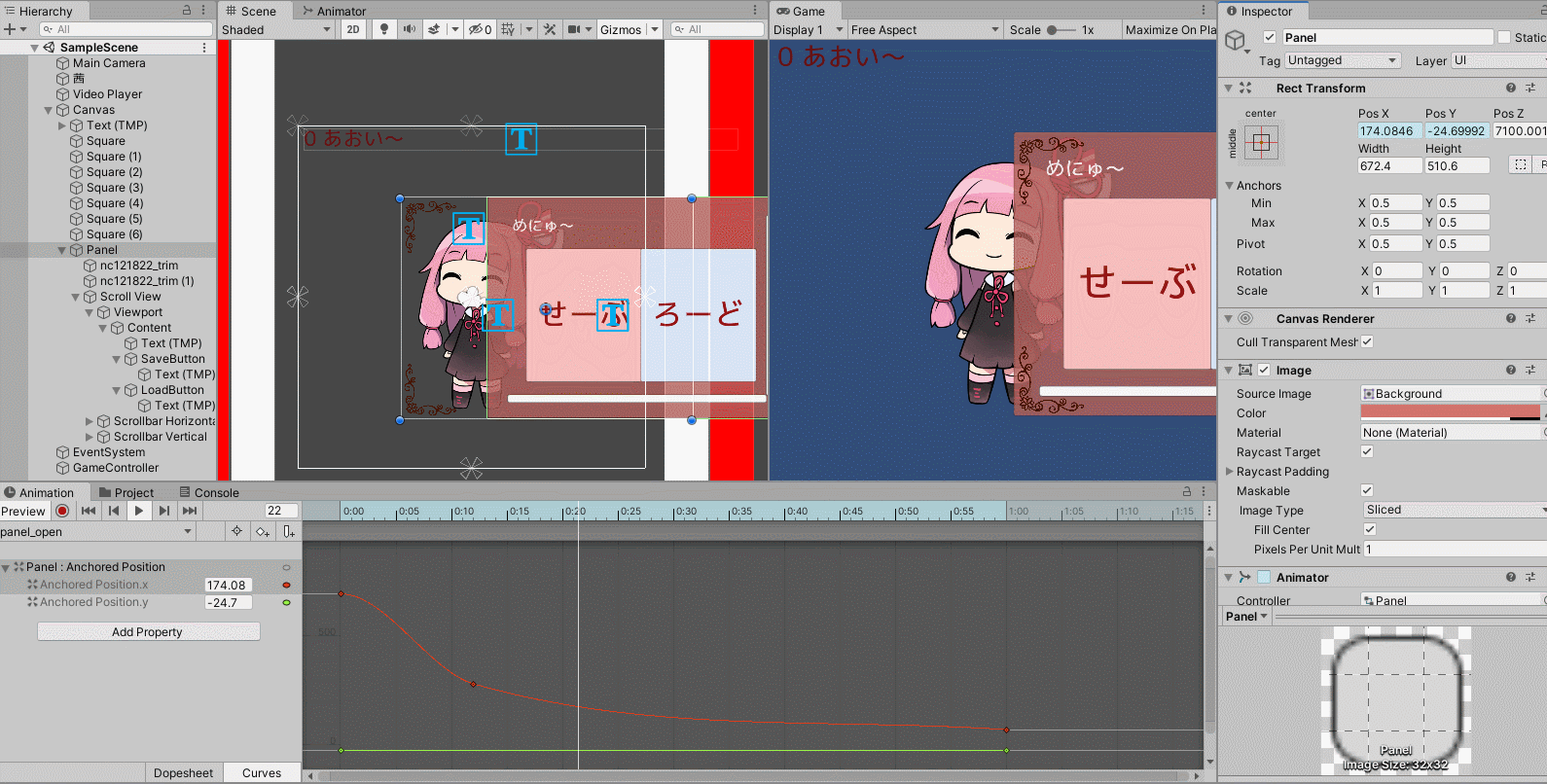1547x784 pixels.
Task: Click the Filter by selection crosshair icon
Action: point(236,531)
